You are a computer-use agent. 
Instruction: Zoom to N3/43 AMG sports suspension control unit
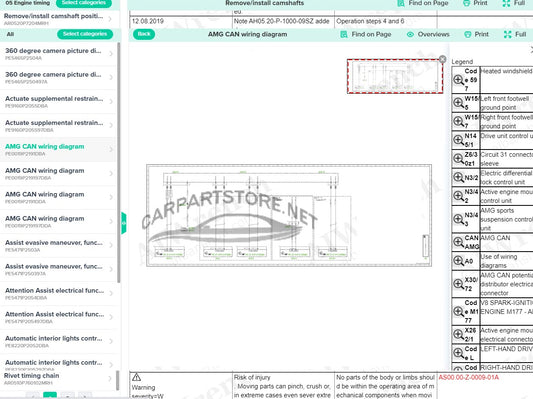click(458, 219)
